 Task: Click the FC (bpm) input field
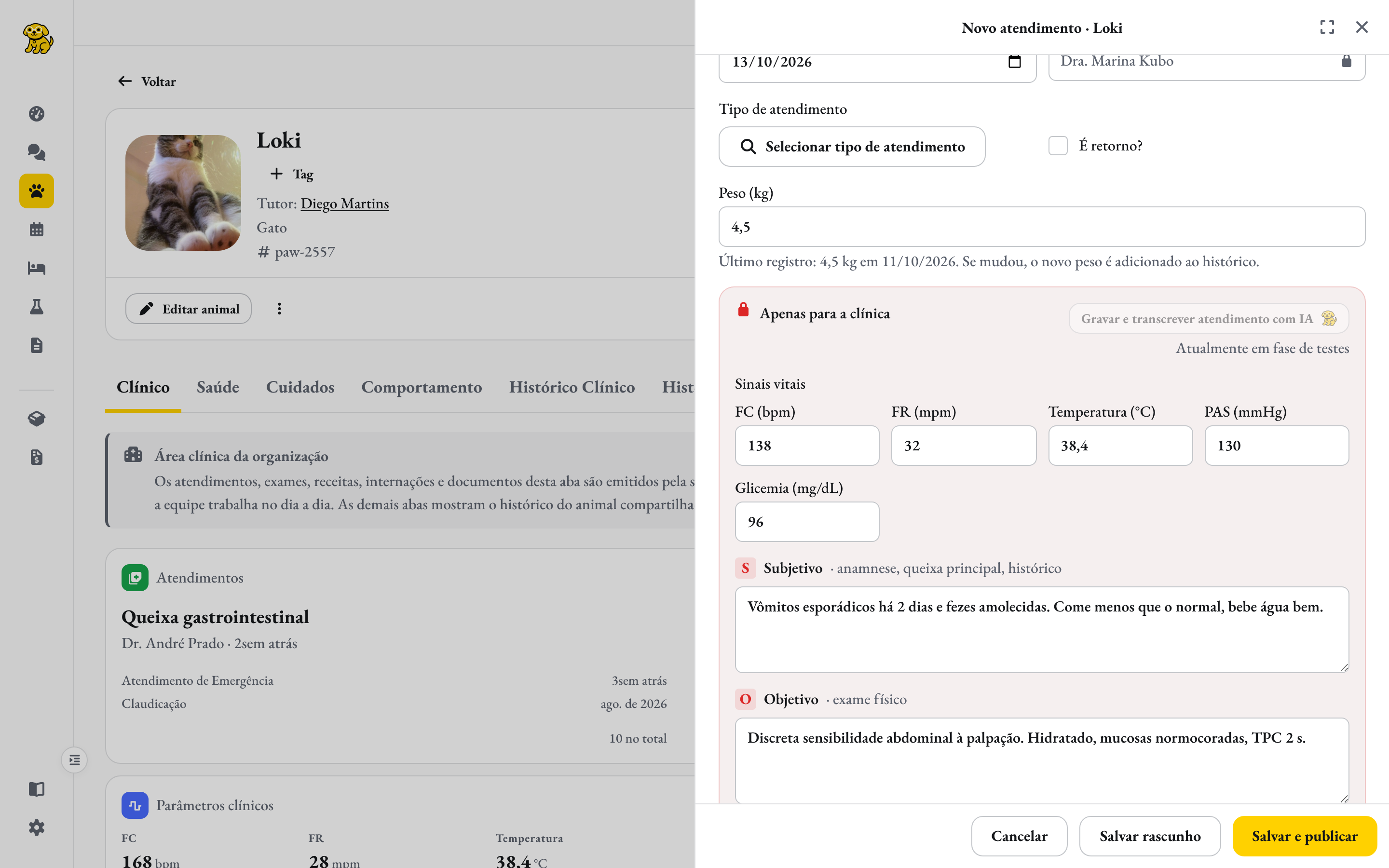coord(806,446)
